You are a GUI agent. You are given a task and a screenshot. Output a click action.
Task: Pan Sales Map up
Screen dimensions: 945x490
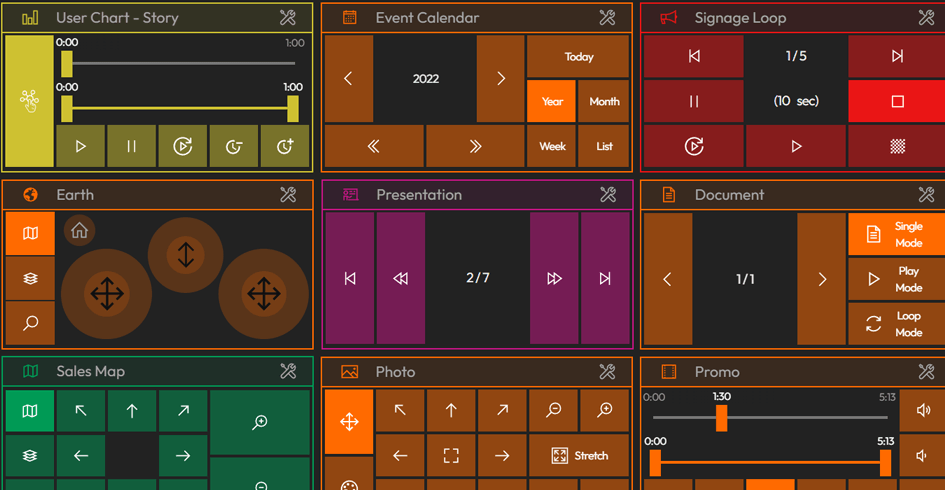[x=132, y=411]
